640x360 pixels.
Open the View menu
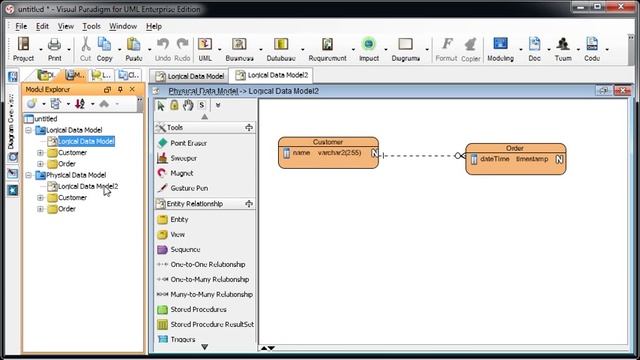tap(66, 26)
